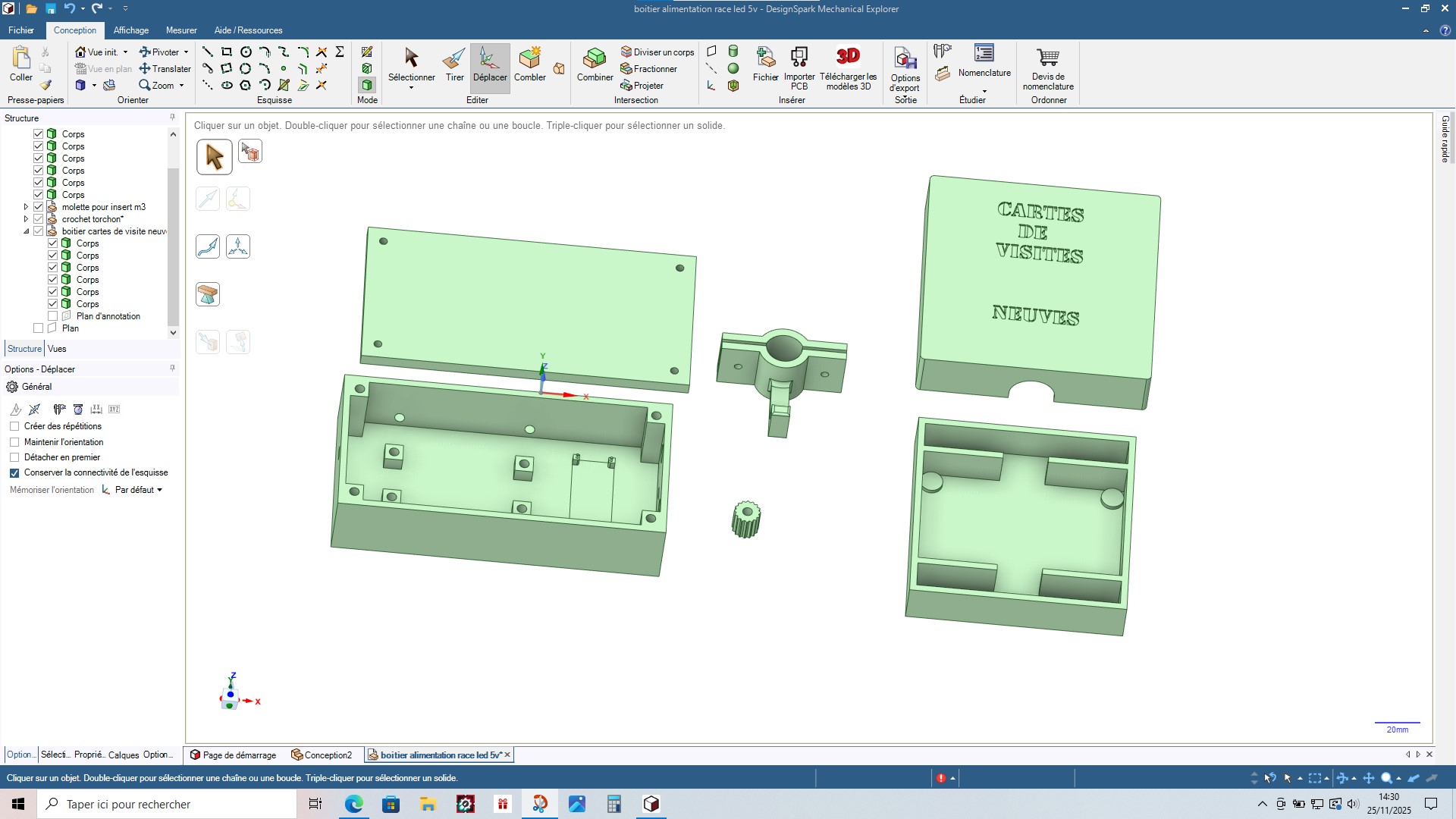Enable Créer des répétitions checkbox
Screen dimensions: 1456x819
coord(14,426)
